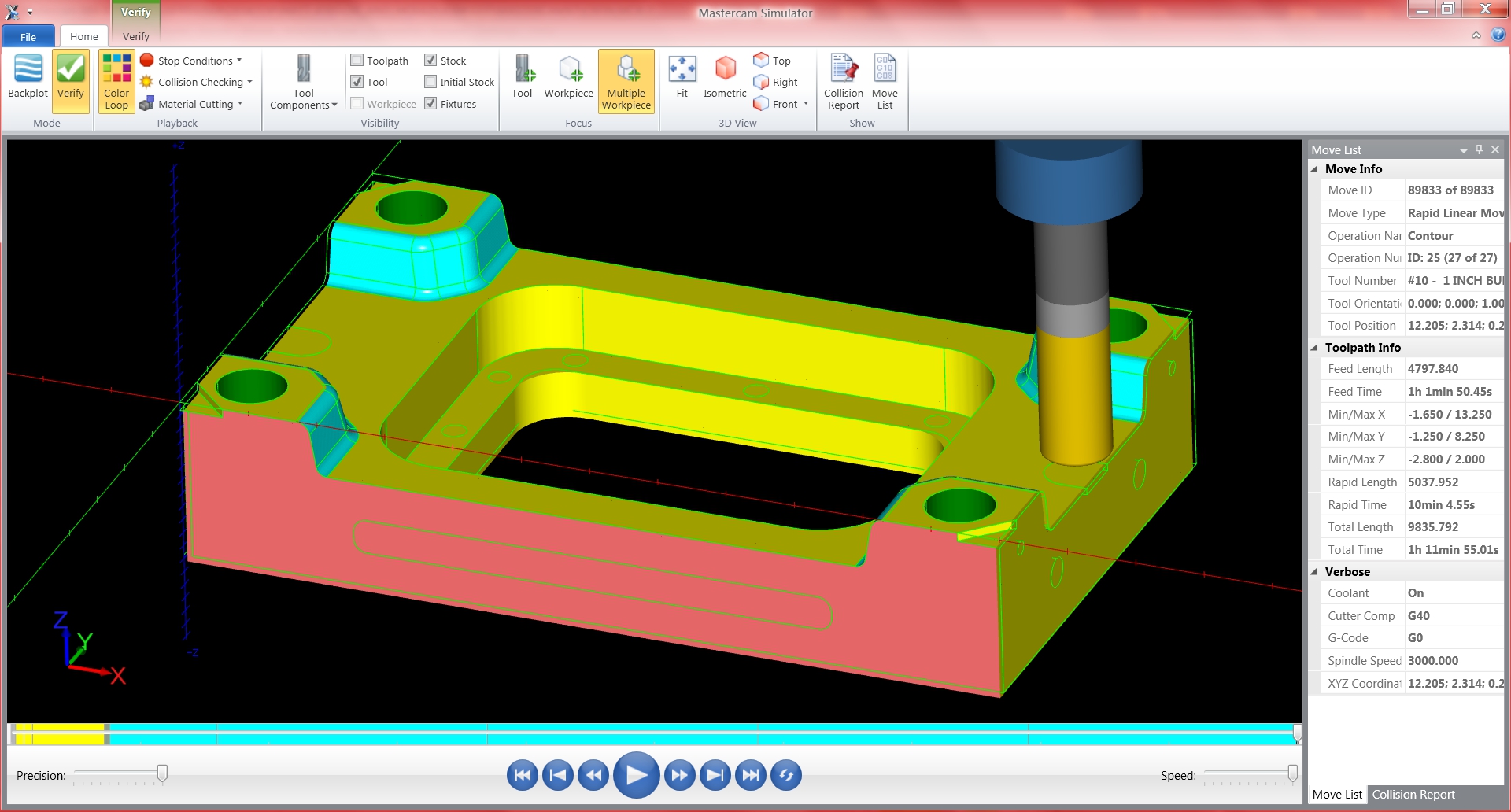Switch to Top view
1511x812 pixels.
point(772,60)
